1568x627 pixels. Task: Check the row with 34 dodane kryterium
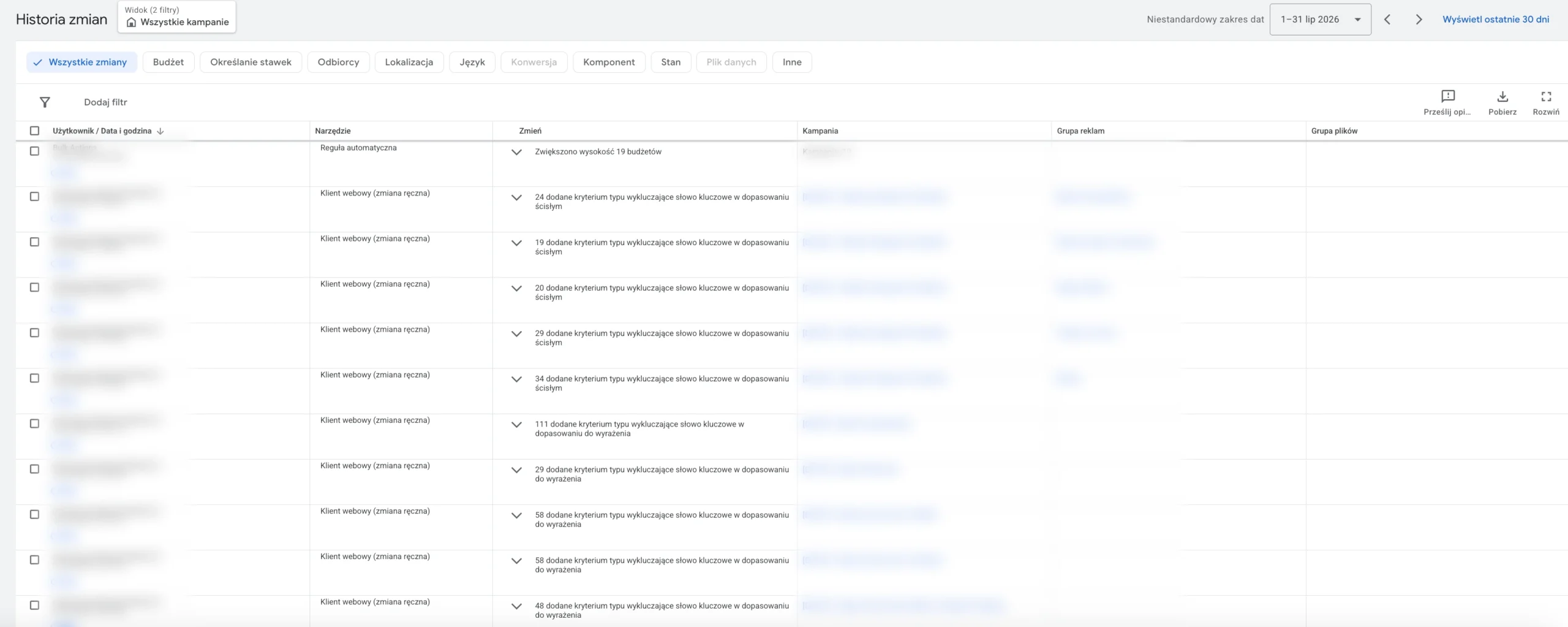tap(34, 378)
